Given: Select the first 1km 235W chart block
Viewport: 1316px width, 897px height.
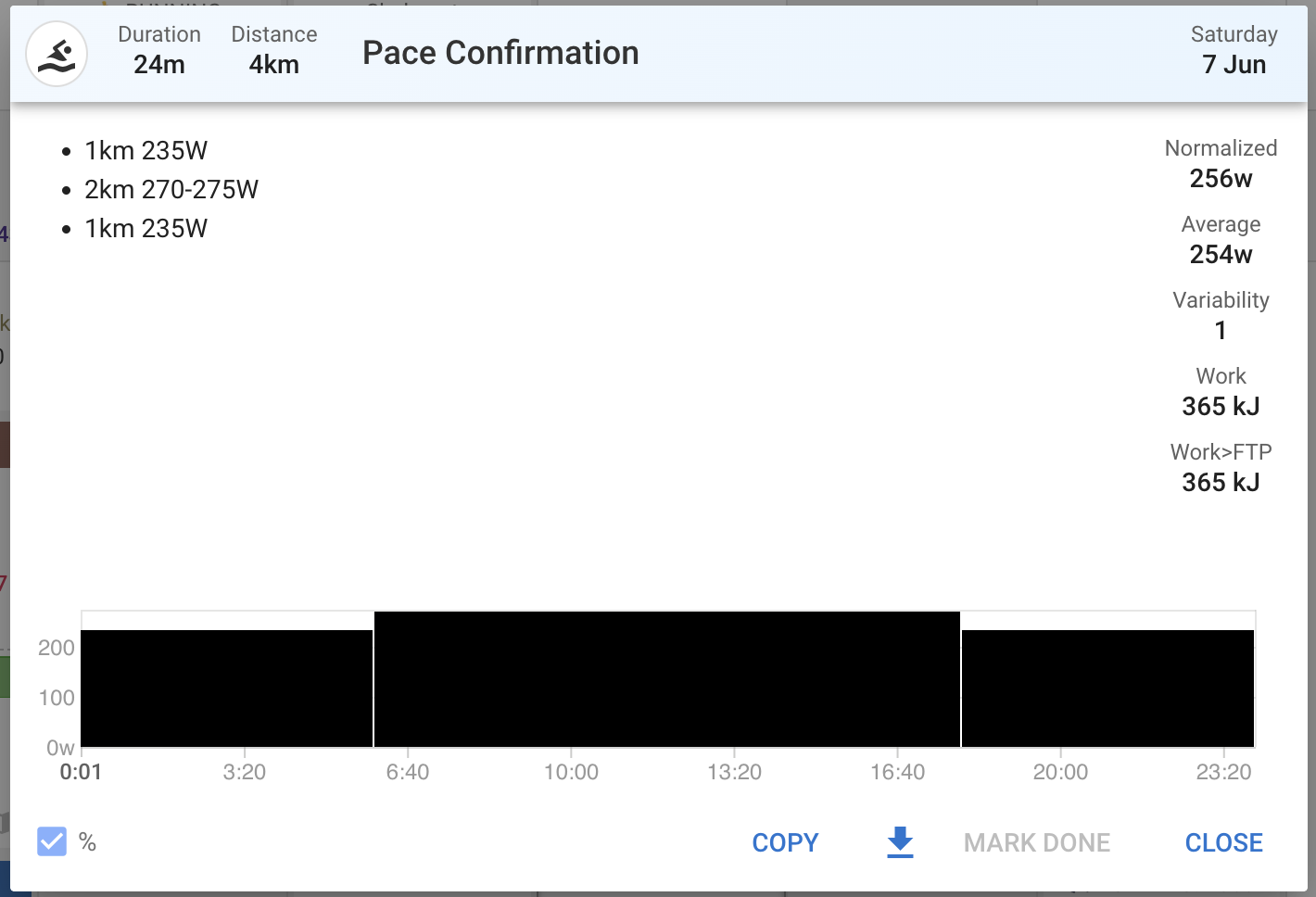Looking at the screenshot, I should coord(227,689).
